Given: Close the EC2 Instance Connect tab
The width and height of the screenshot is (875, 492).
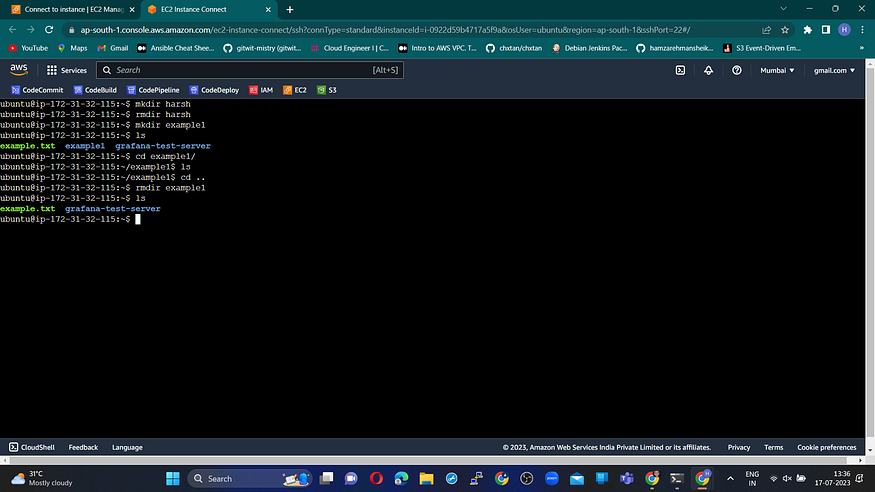Looking at the screenshot, I should coord(268,9).
